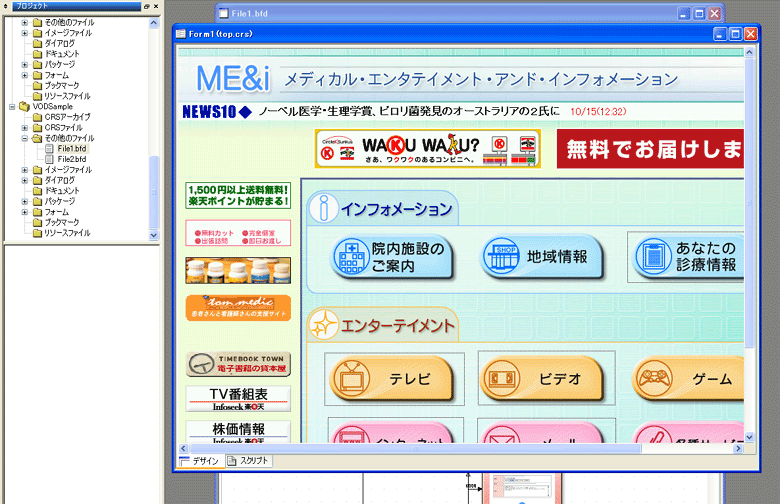780x504 pixels.
Task: Click the clipboard icon on あなたの診療情報
Action: 654,257
